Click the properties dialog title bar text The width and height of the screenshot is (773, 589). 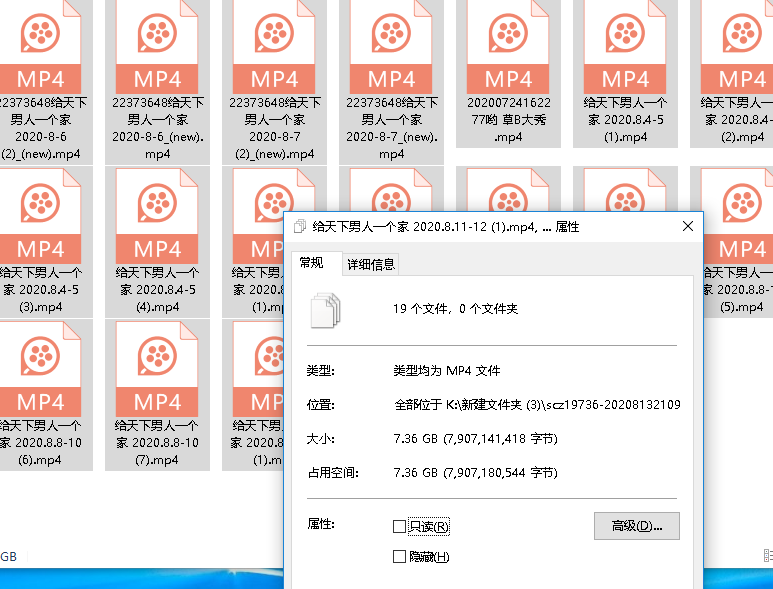[x=445, y=227]
